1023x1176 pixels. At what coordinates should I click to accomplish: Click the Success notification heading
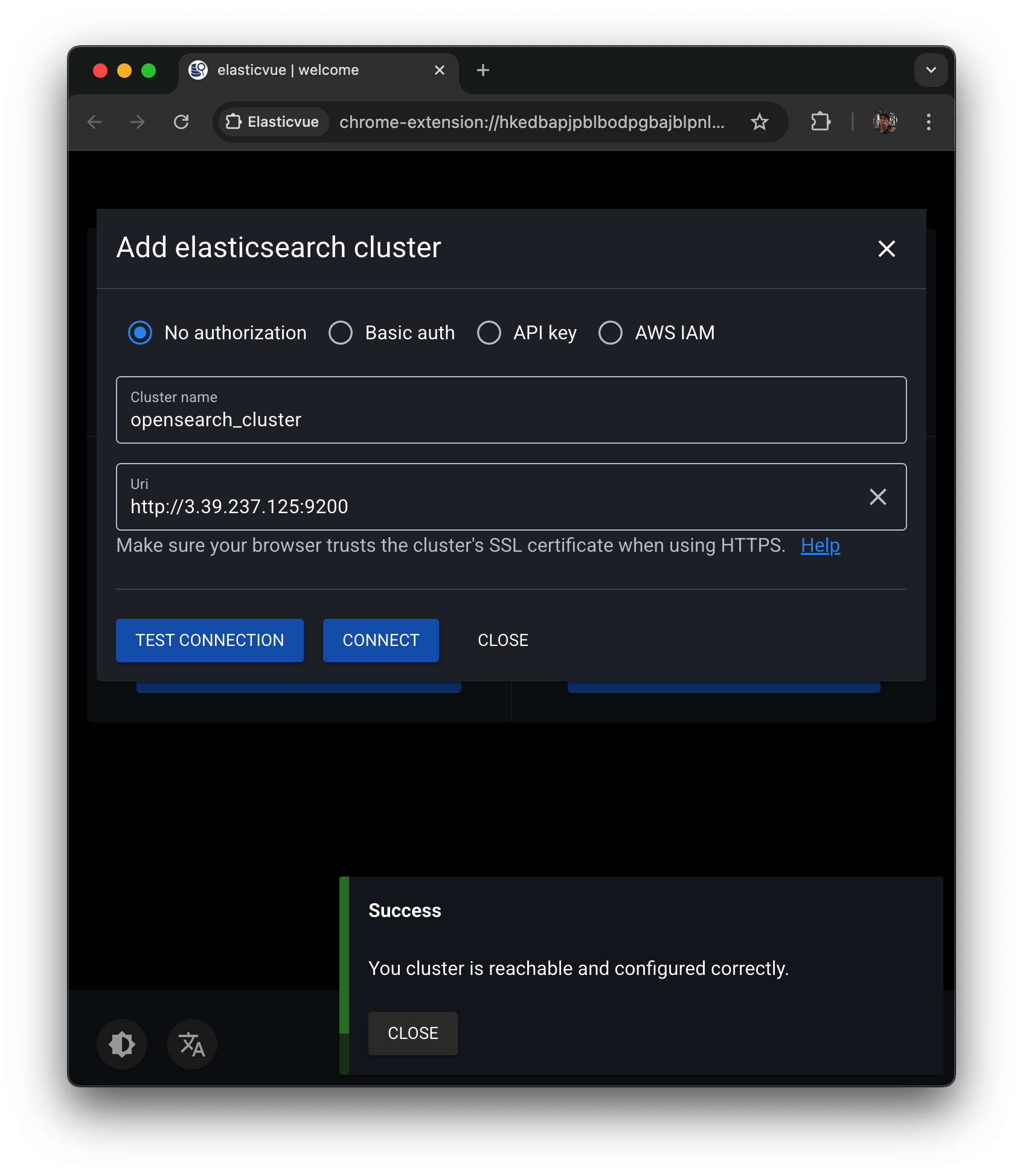(x=405, y=910)
